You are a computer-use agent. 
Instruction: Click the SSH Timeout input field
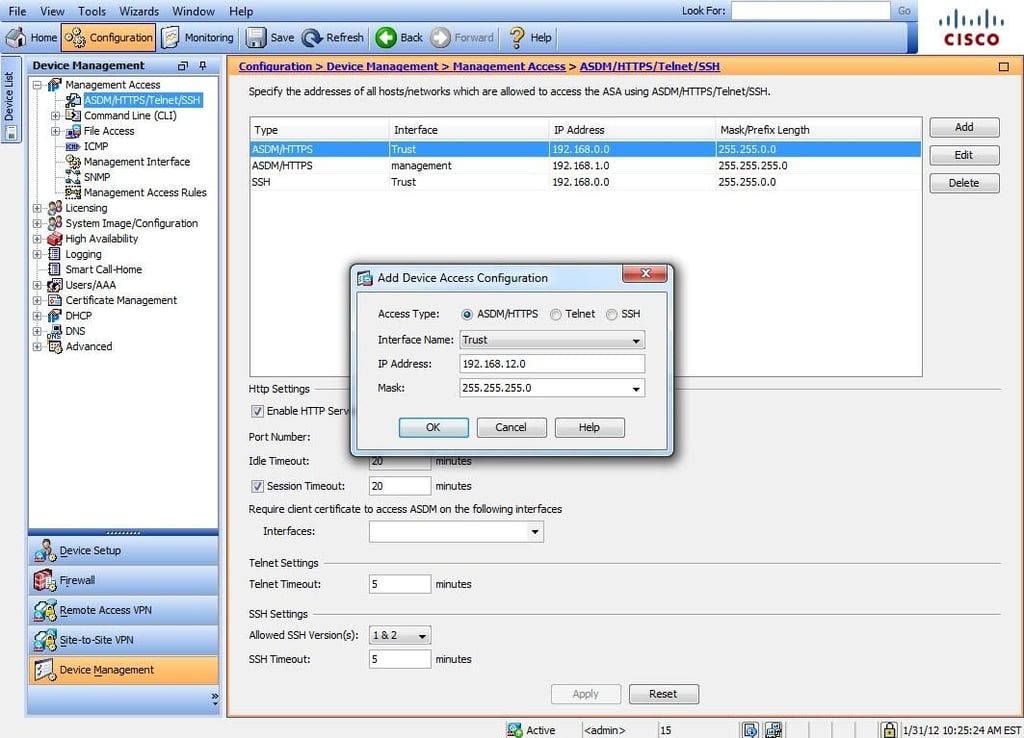400,659
